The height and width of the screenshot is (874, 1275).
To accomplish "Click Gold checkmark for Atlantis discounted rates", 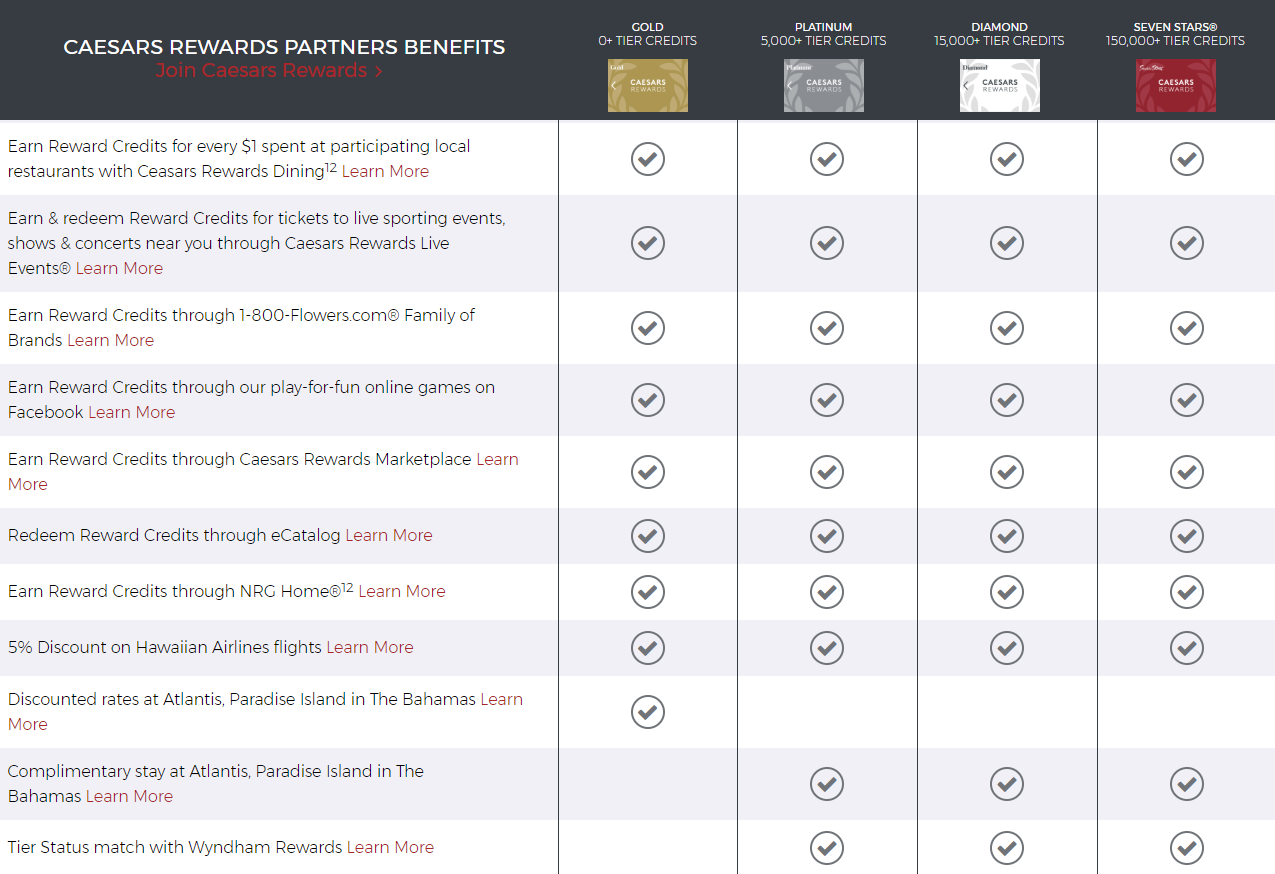I will (648, 711).
